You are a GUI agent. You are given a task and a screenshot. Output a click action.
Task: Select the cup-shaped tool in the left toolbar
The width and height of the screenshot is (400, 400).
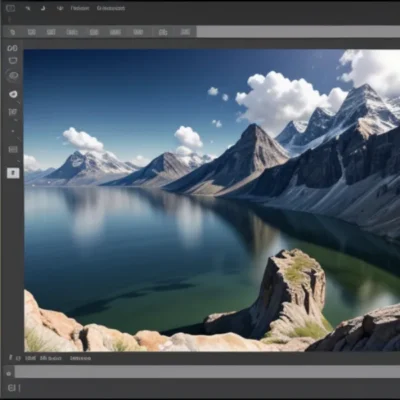coord(13,61)
